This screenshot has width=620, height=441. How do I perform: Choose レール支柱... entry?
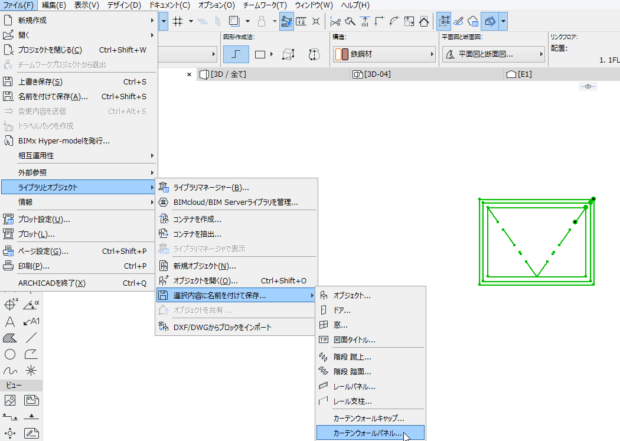click(x=371, y=401)
